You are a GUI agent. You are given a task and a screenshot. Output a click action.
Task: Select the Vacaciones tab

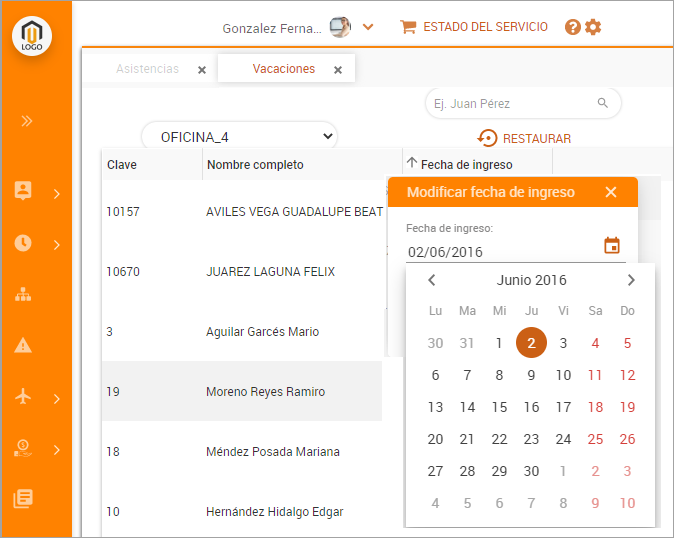[283, 69]
